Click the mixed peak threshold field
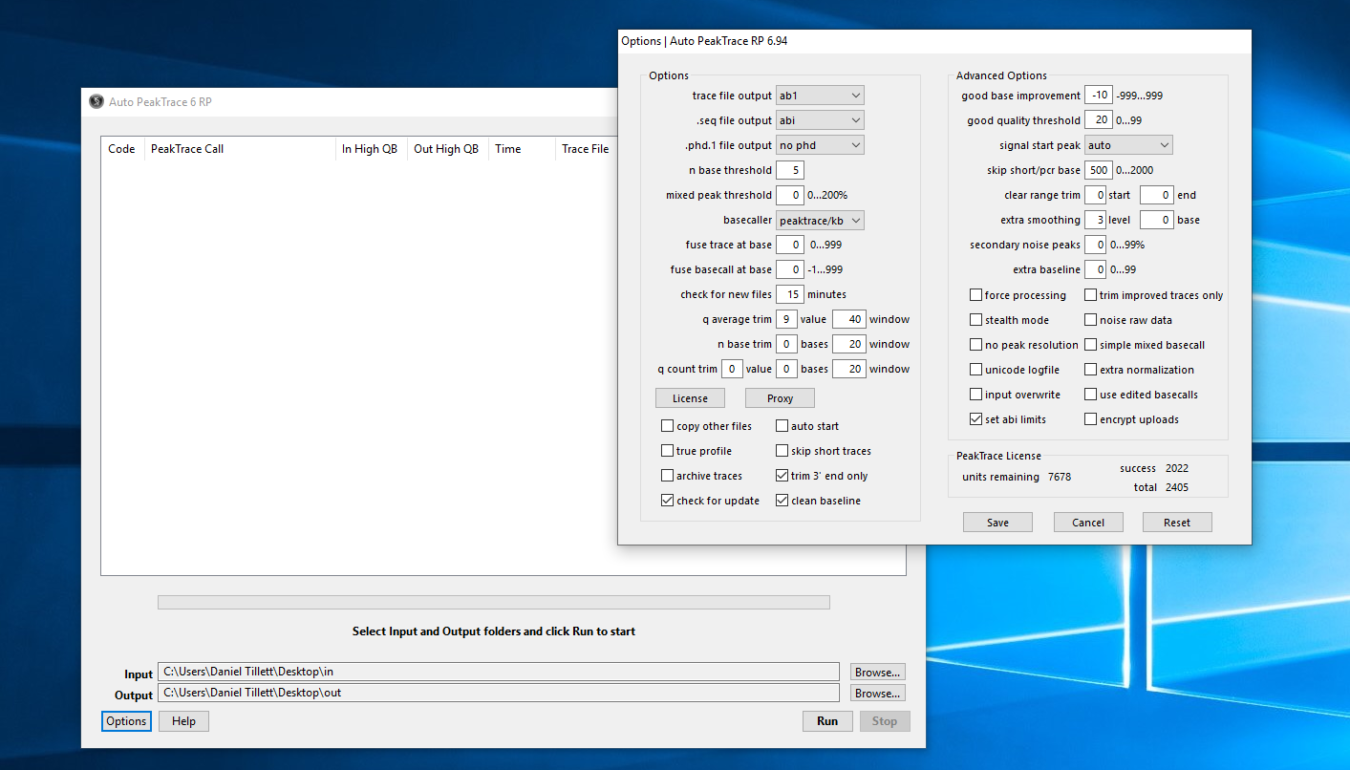Image resolution: width=1350 pixels, height=770 pixels. (x=790, y=195)
